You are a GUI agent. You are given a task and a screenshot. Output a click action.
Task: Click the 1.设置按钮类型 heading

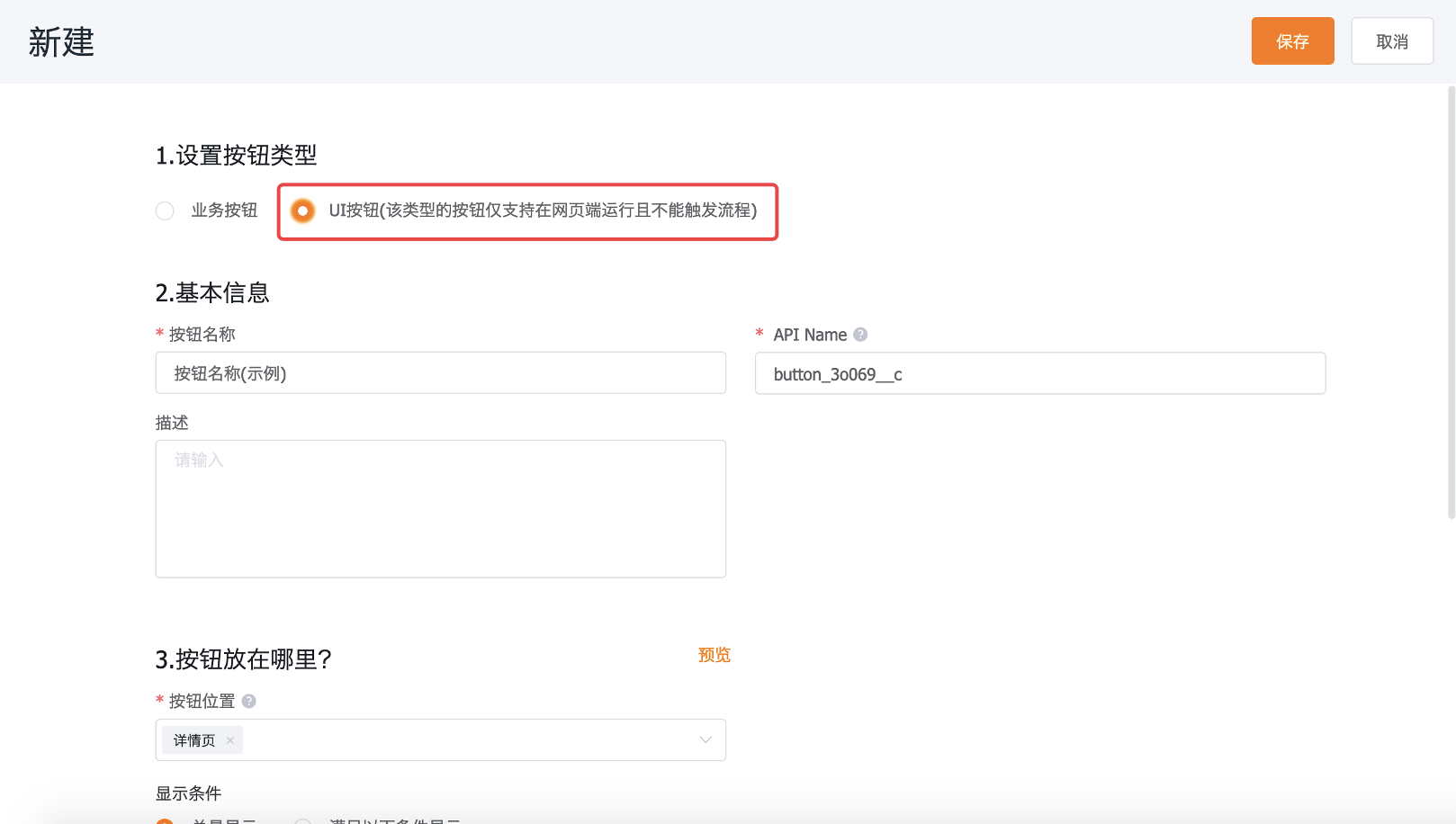pyautogui.click(x=236, y=156)
